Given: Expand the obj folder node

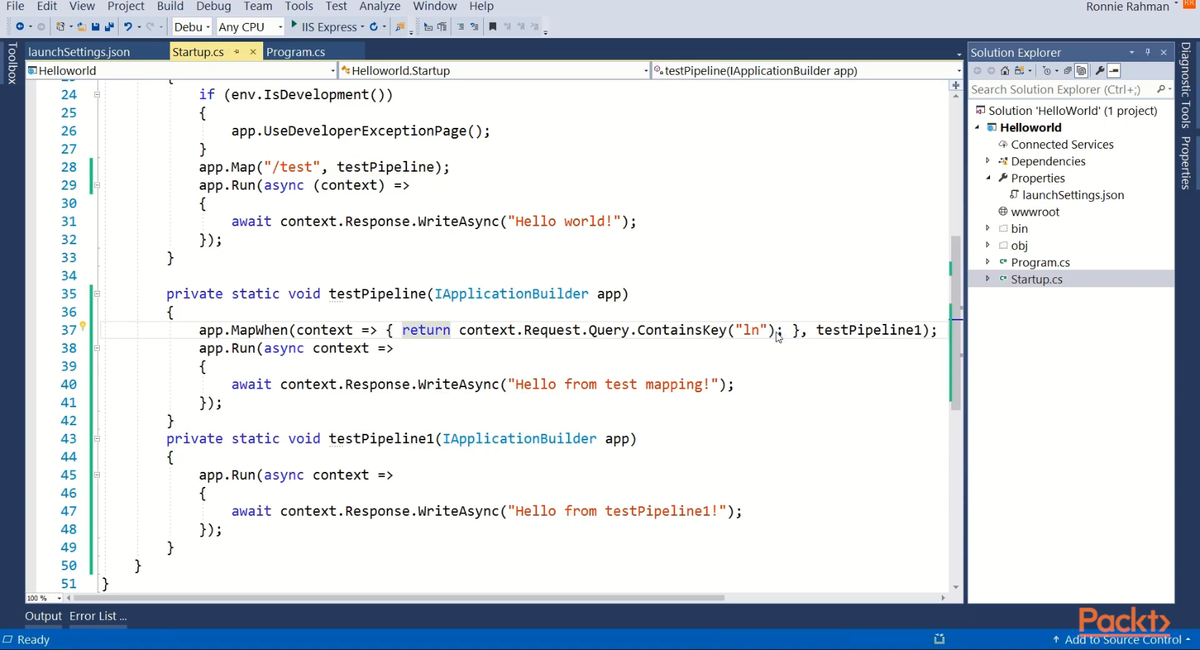Looking at the screenshot, I should (988, 246).
